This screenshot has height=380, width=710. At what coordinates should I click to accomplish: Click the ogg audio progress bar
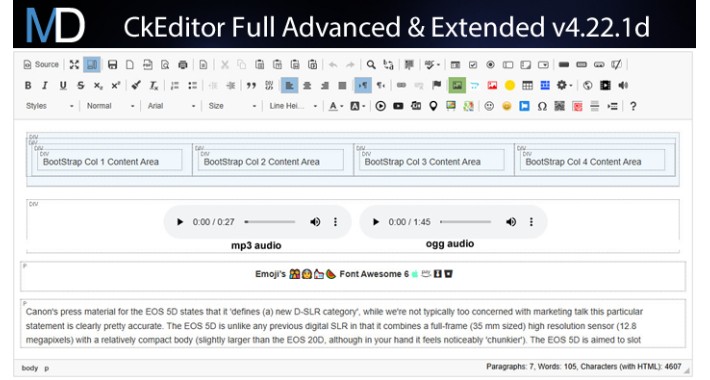click(465, 222)
